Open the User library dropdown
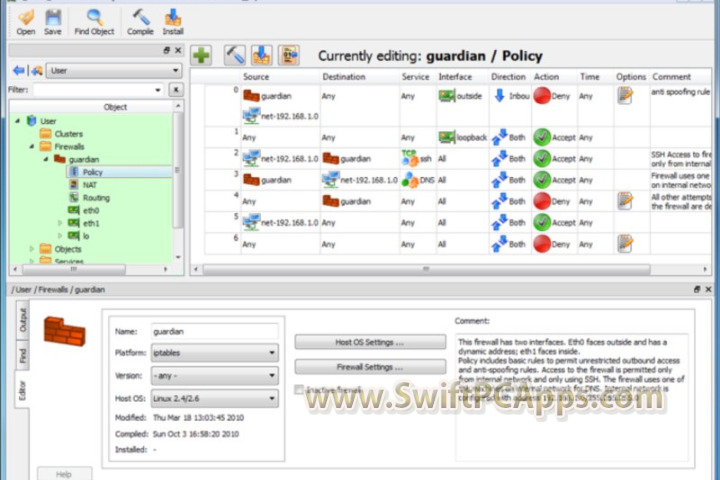This screenshot has width=720, height=480. [x=114, y=70]
